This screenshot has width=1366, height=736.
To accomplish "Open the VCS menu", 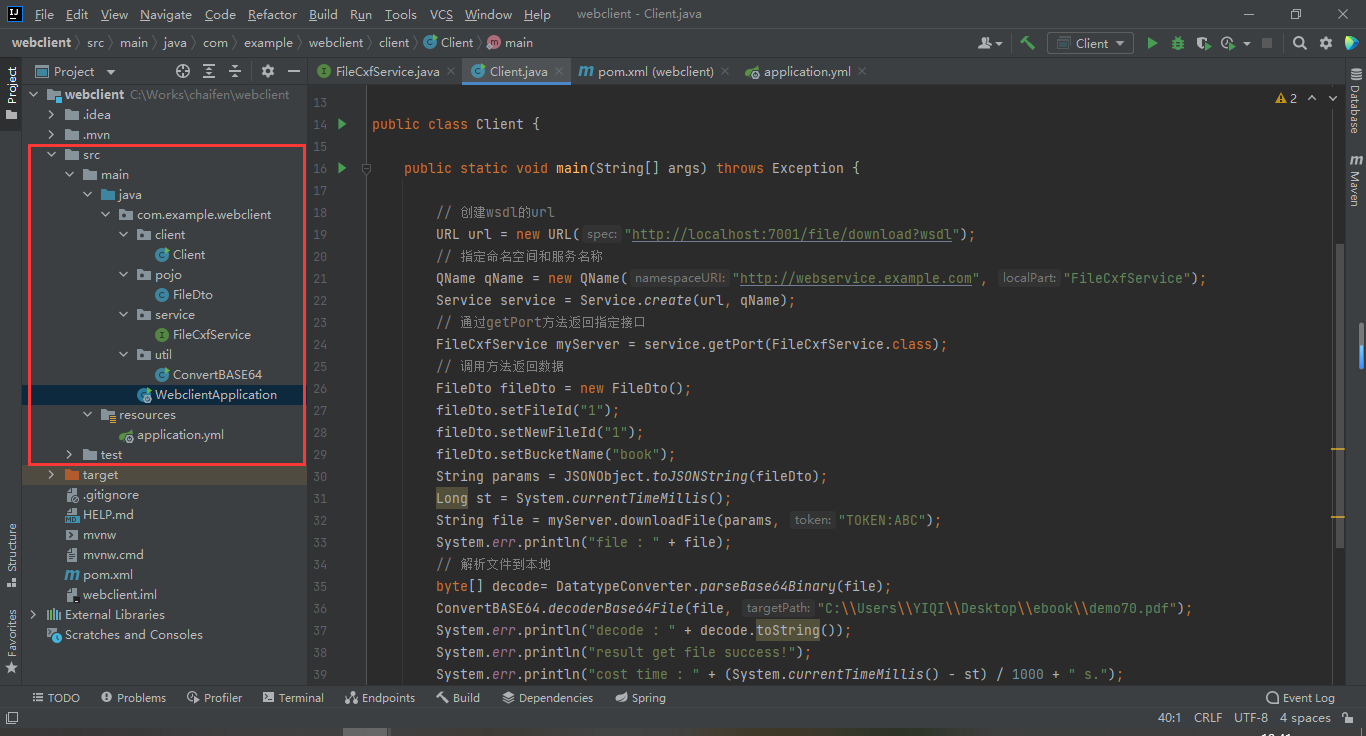I will coord(441,14).
